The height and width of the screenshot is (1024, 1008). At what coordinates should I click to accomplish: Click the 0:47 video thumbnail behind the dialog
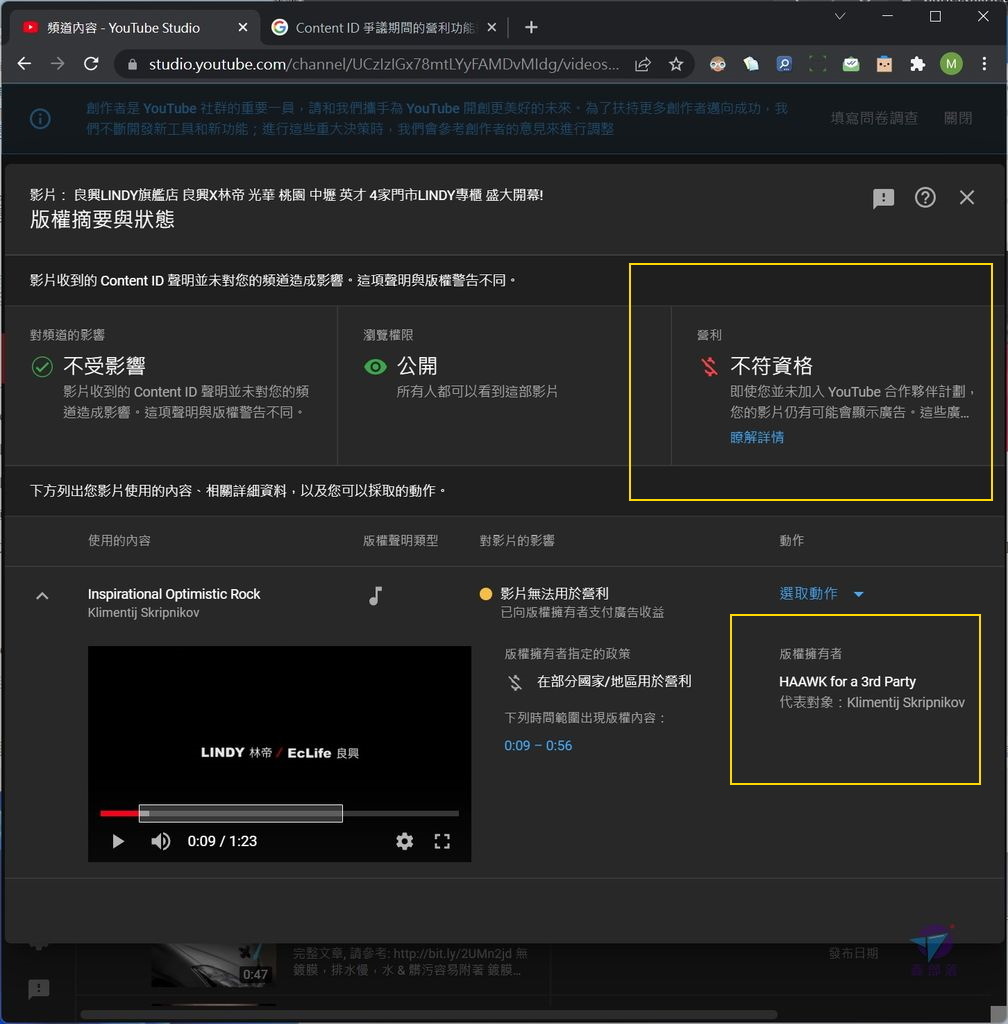pyautogui.click(x=214, y=965)
